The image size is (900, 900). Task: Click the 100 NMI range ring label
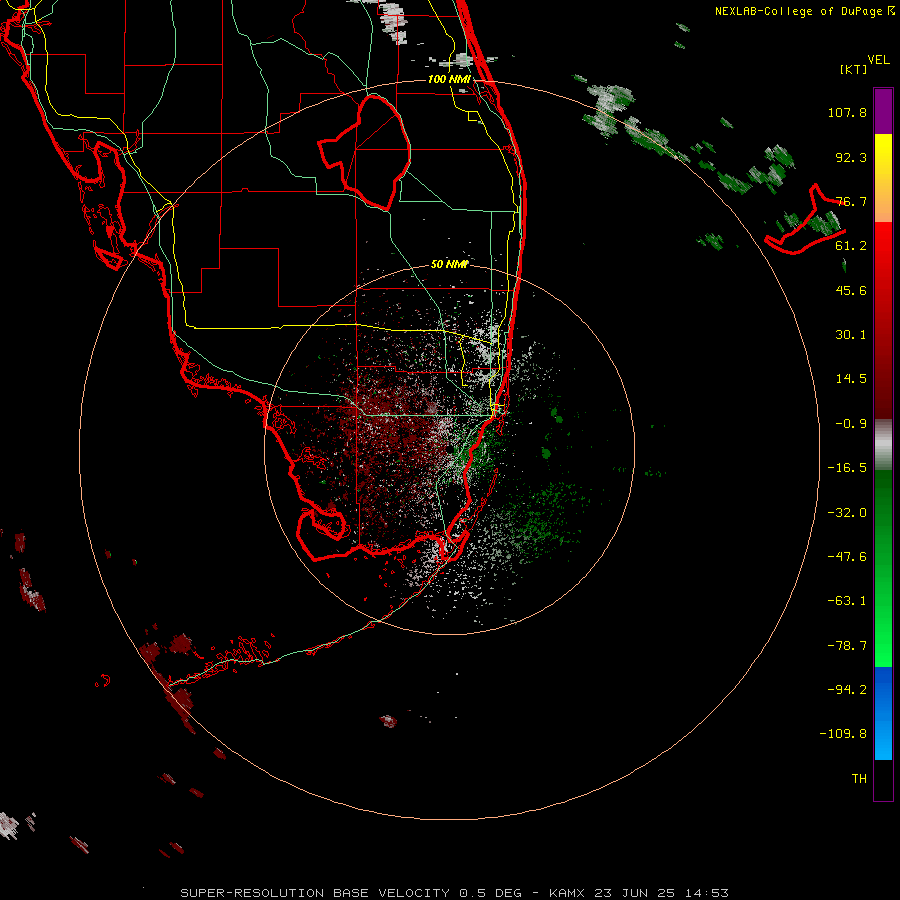click(x=449, y=79)
